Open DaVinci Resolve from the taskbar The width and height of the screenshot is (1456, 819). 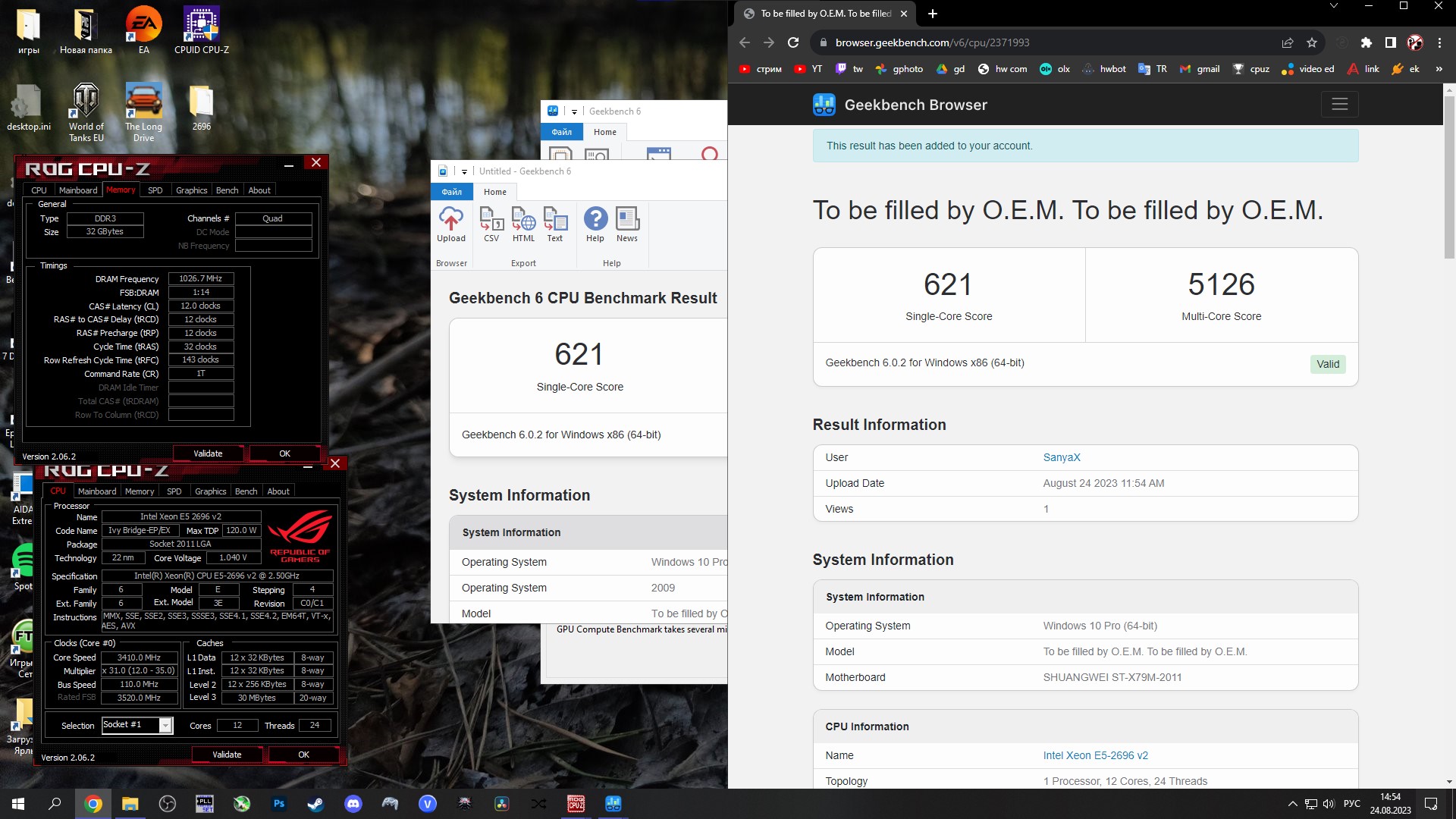501,804
